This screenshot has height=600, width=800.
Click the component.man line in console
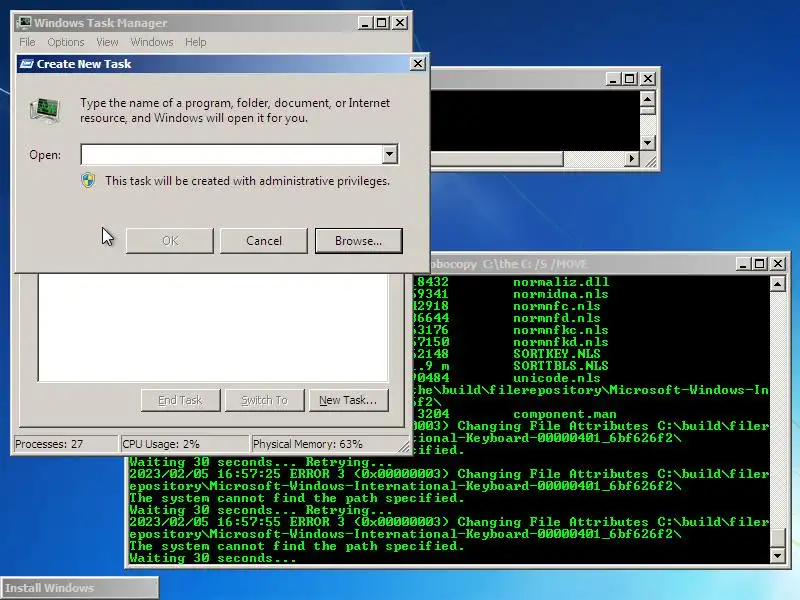click(565, 414)
